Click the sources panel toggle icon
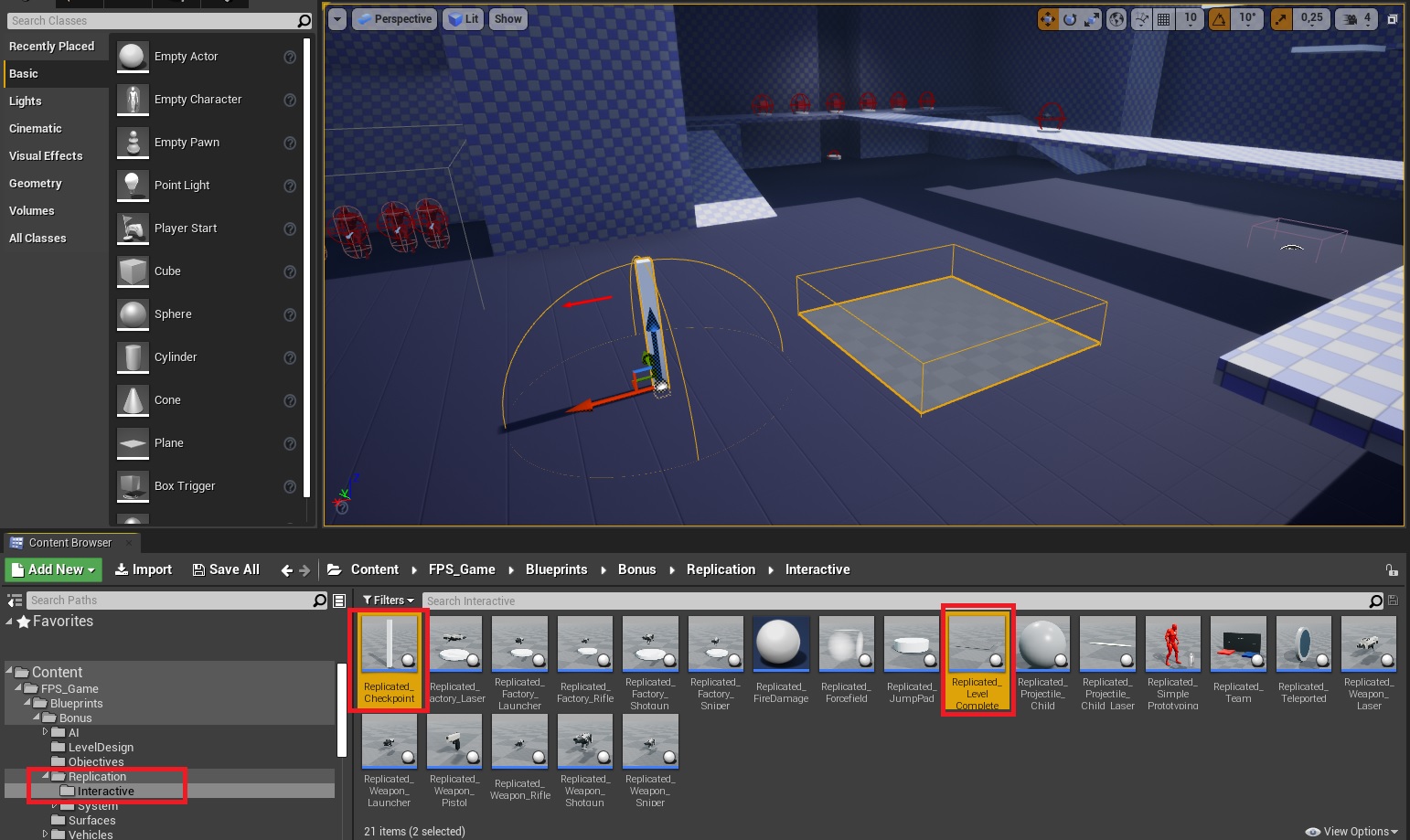Image resolution: width=1410 pixels, height=840 pixels. click(x=15, y=601)
